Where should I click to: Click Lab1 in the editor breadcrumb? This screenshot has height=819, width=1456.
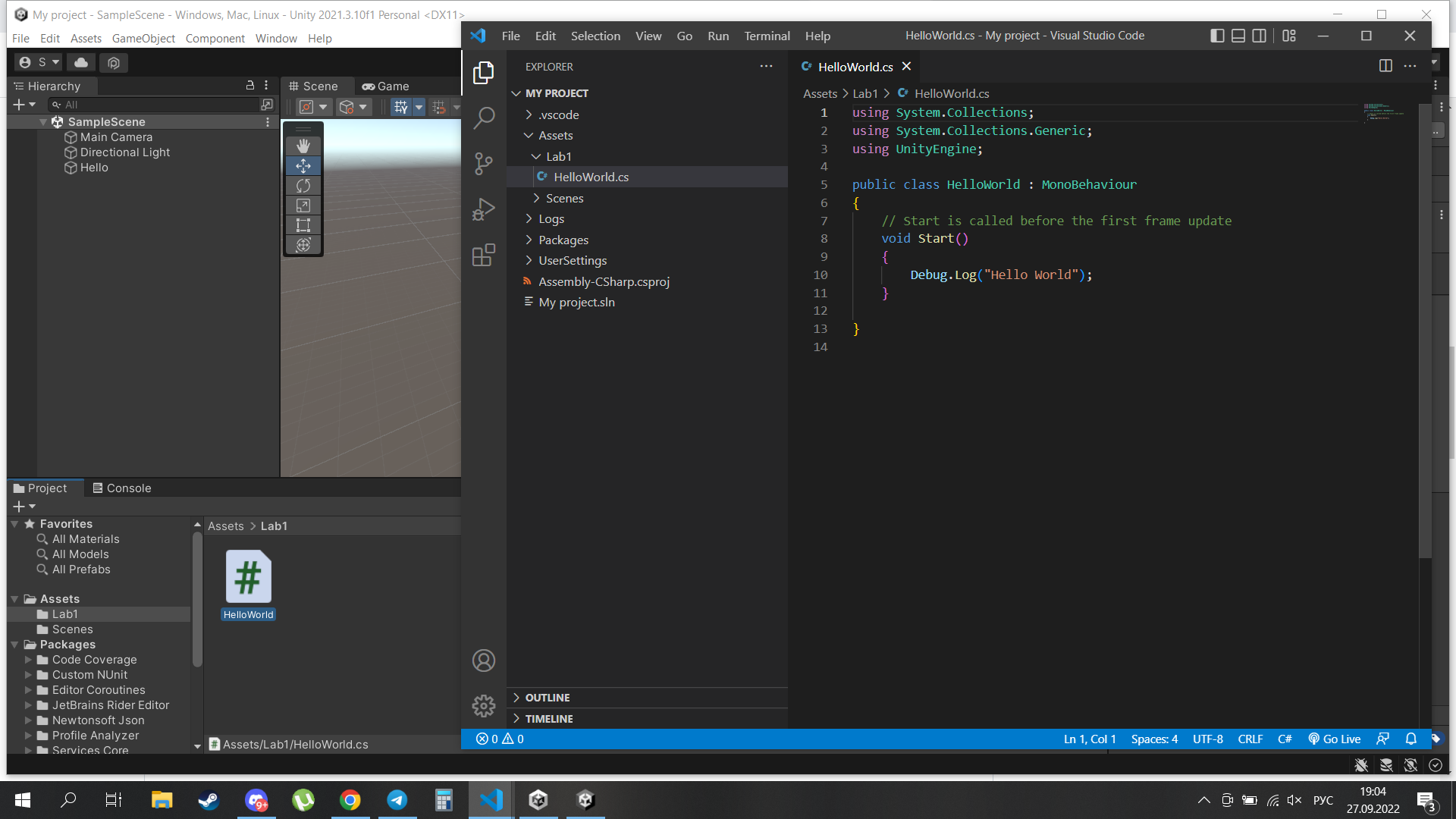[865, 93]
